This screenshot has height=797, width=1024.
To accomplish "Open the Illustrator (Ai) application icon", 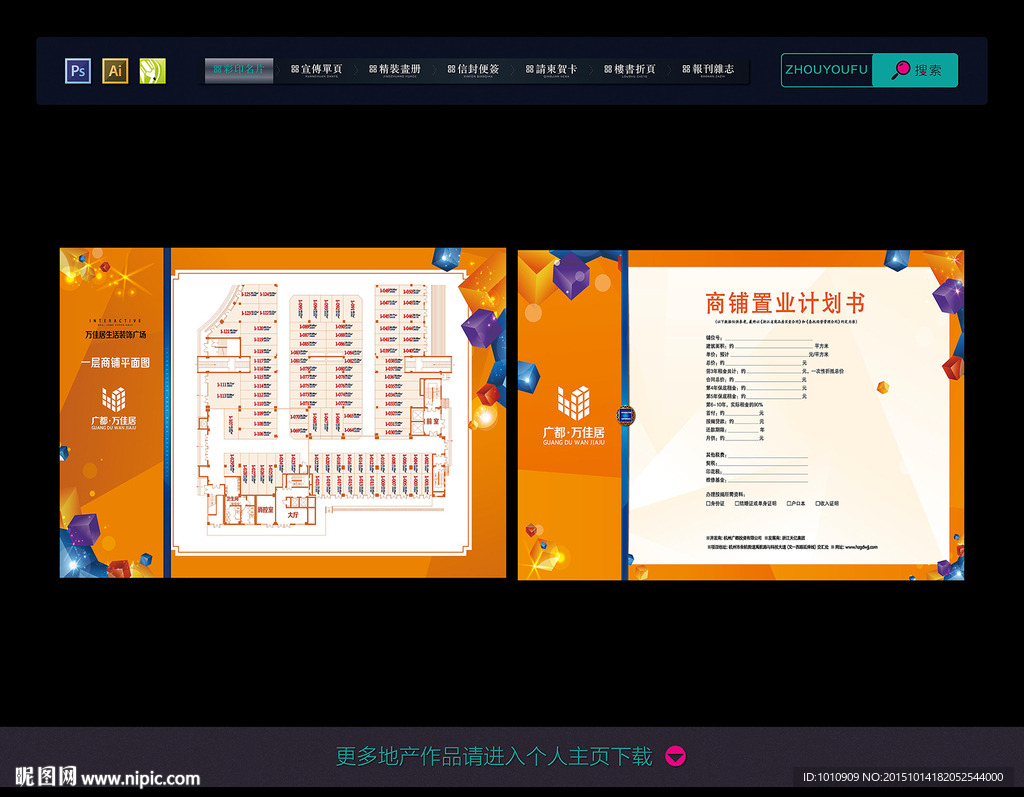I will [x=115, y=70].
